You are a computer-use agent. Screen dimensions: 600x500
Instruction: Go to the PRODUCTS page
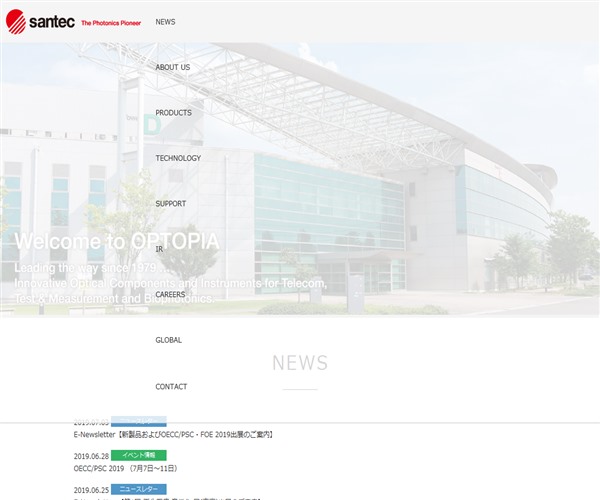coord(173,113)
